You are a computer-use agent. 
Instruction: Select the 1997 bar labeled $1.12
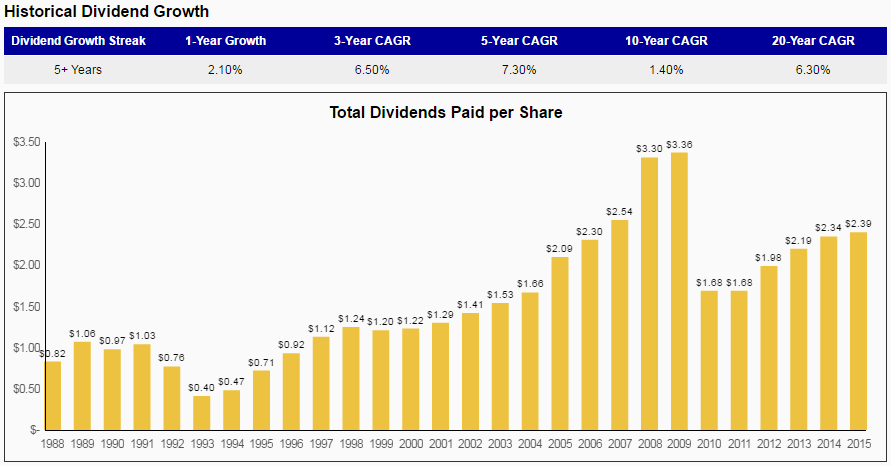[x=321, y=383]
